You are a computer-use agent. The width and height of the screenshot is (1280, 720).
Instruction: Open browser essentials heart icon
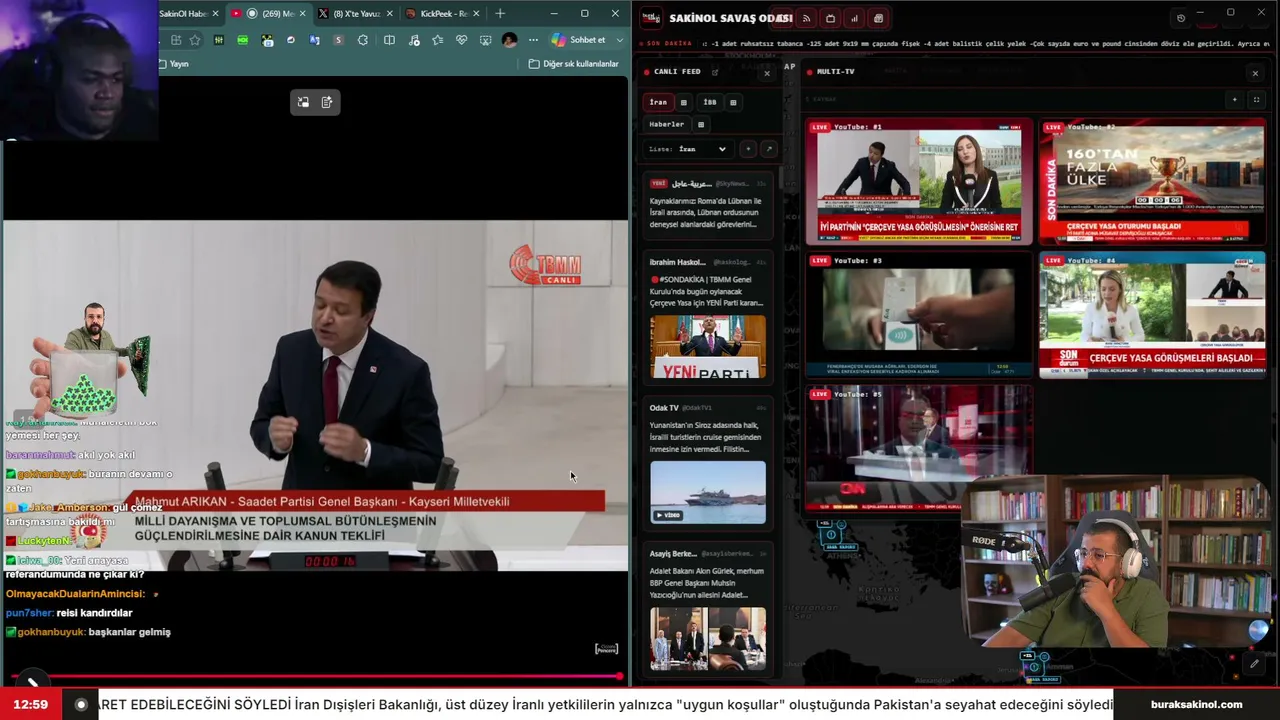click(461, 40)
